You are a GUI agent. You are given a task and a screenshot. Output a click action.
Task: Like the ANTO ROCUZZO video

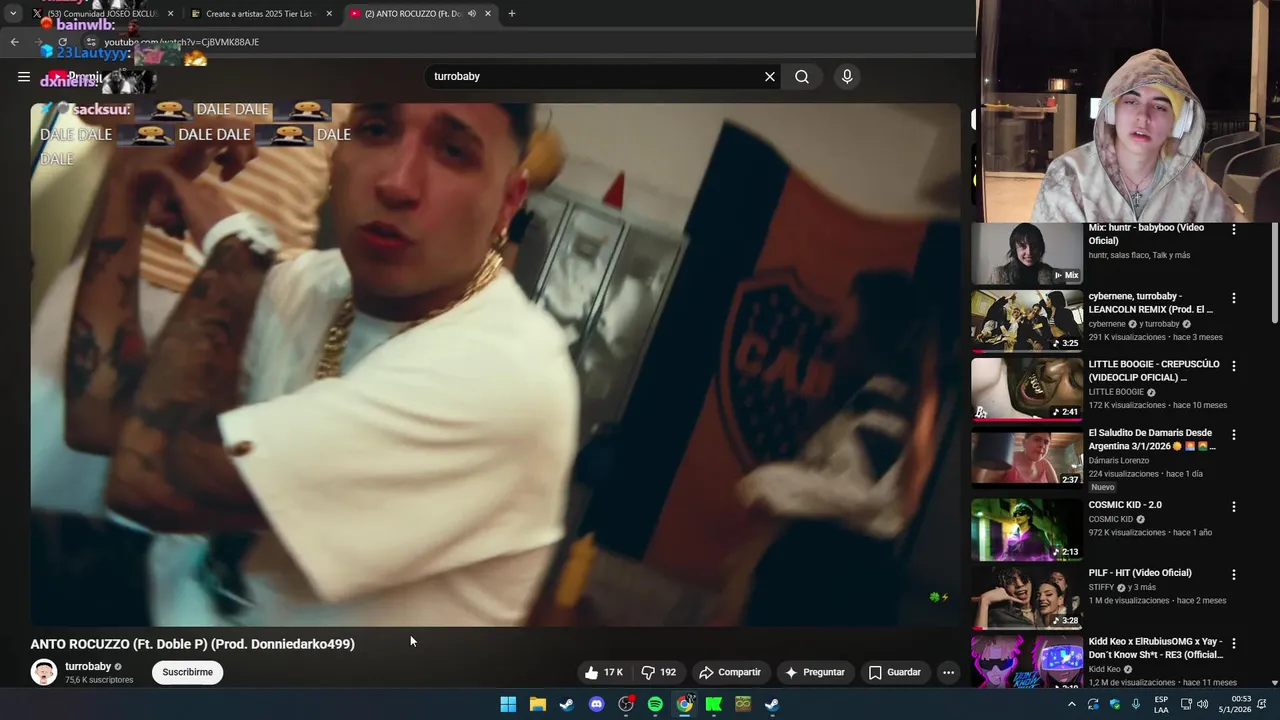(x=604, y=672)
